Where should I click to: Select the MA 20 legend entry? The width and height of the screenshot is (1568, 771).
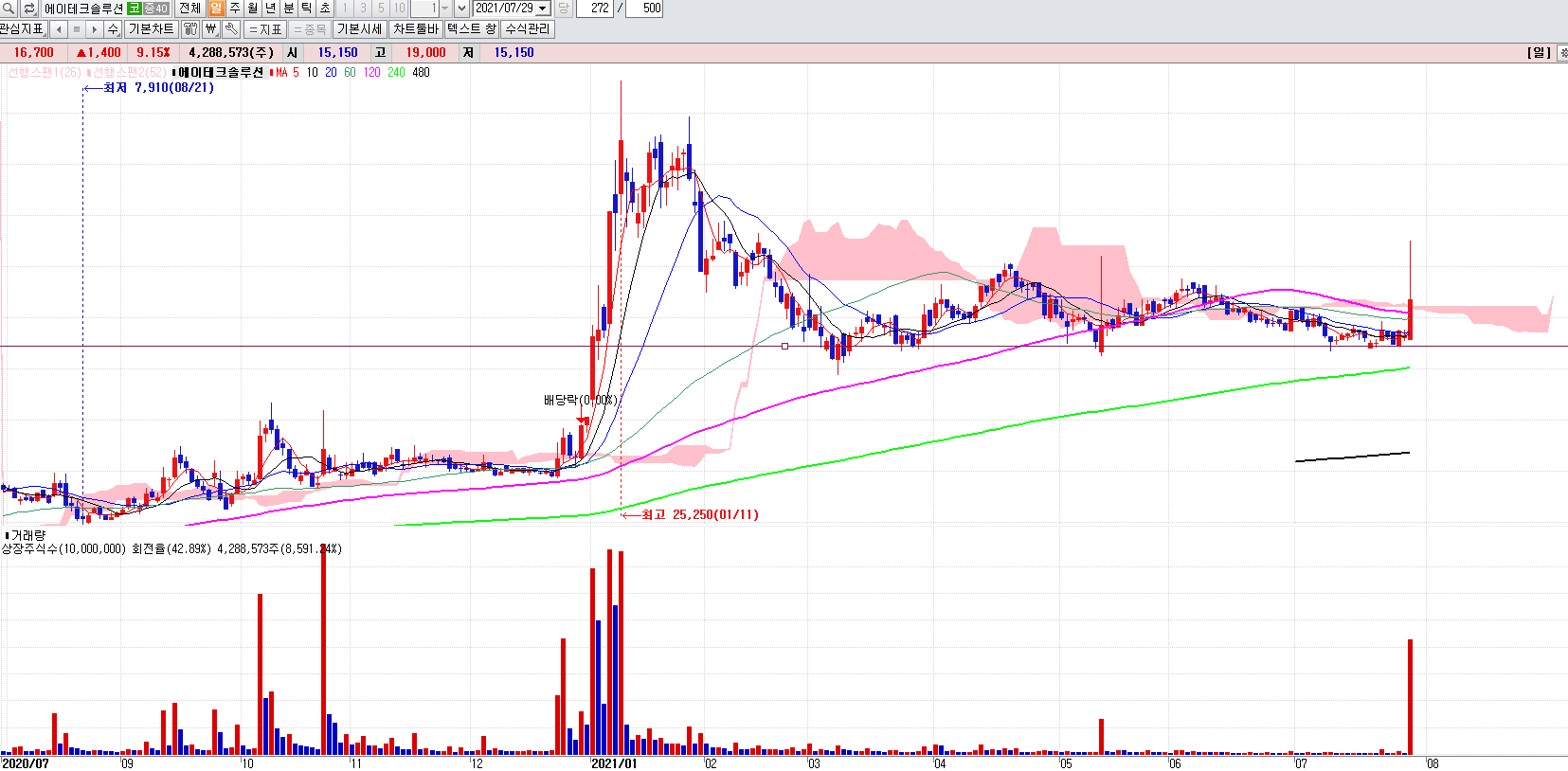(331, 73)
